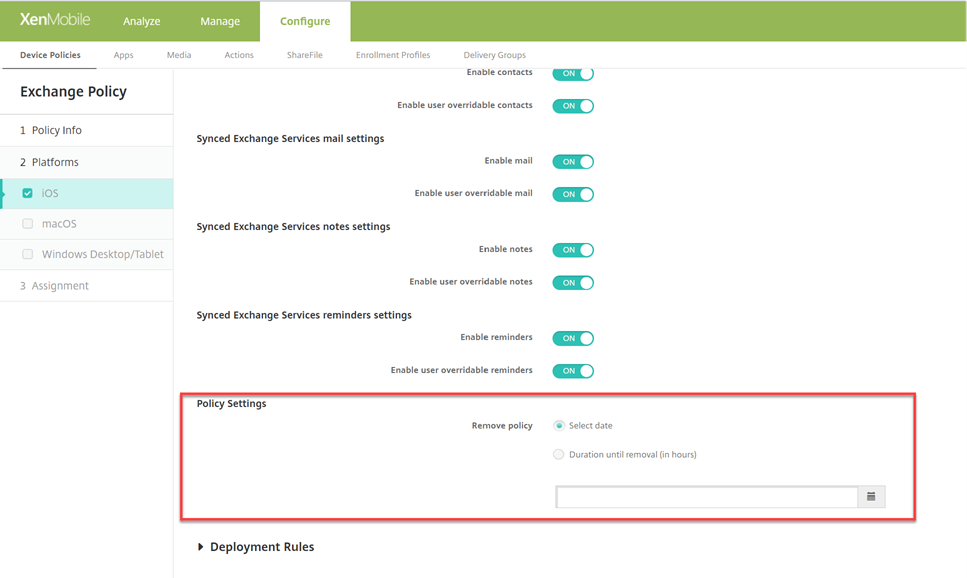This screenshot has height=578, width=967.
Task: Open the ShareFile subtab
Action: [x=305, y=55]
